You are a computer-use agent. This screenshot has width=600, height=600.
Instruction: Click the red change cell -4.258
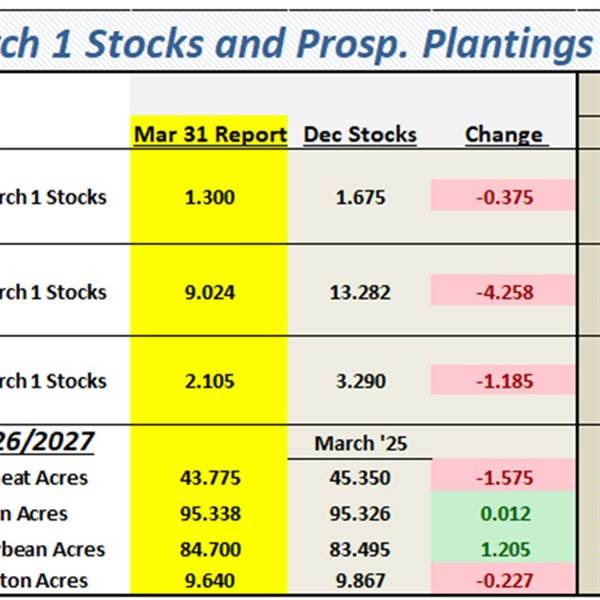click(504, 292)
